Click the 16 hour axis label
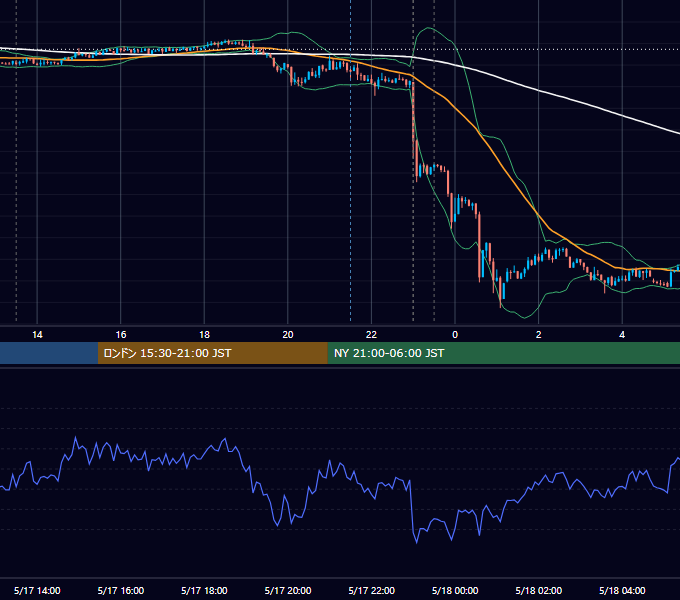 coord(121,335)
